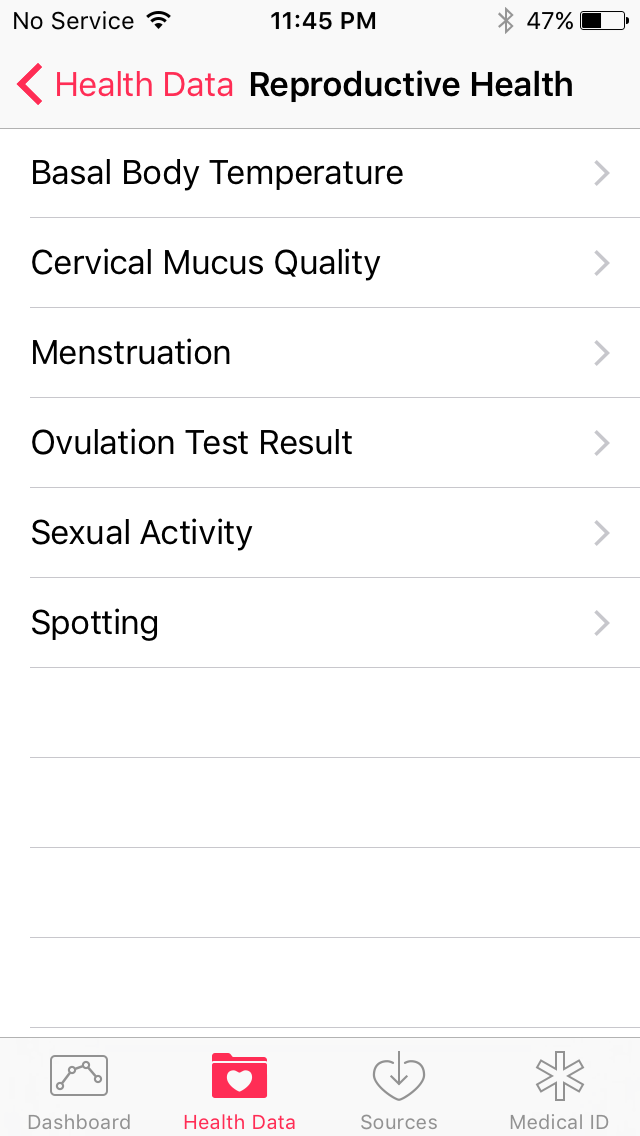Switch to the Sources tab label
Image resolution: width=640 pixels, height=1136 pixels.
coord(399,1122)
